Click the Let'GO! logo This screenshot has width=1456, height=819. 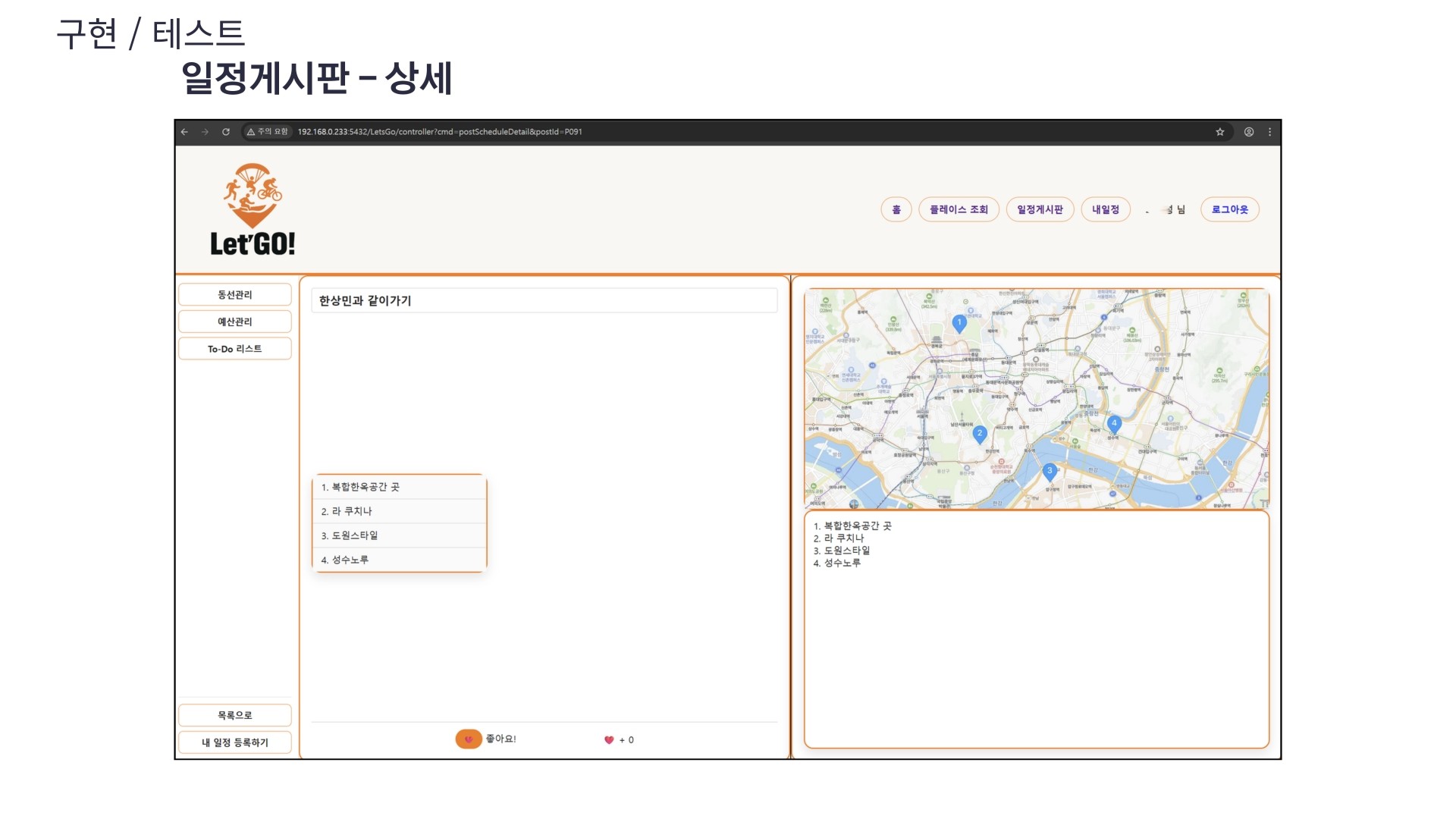pos(253,209)
